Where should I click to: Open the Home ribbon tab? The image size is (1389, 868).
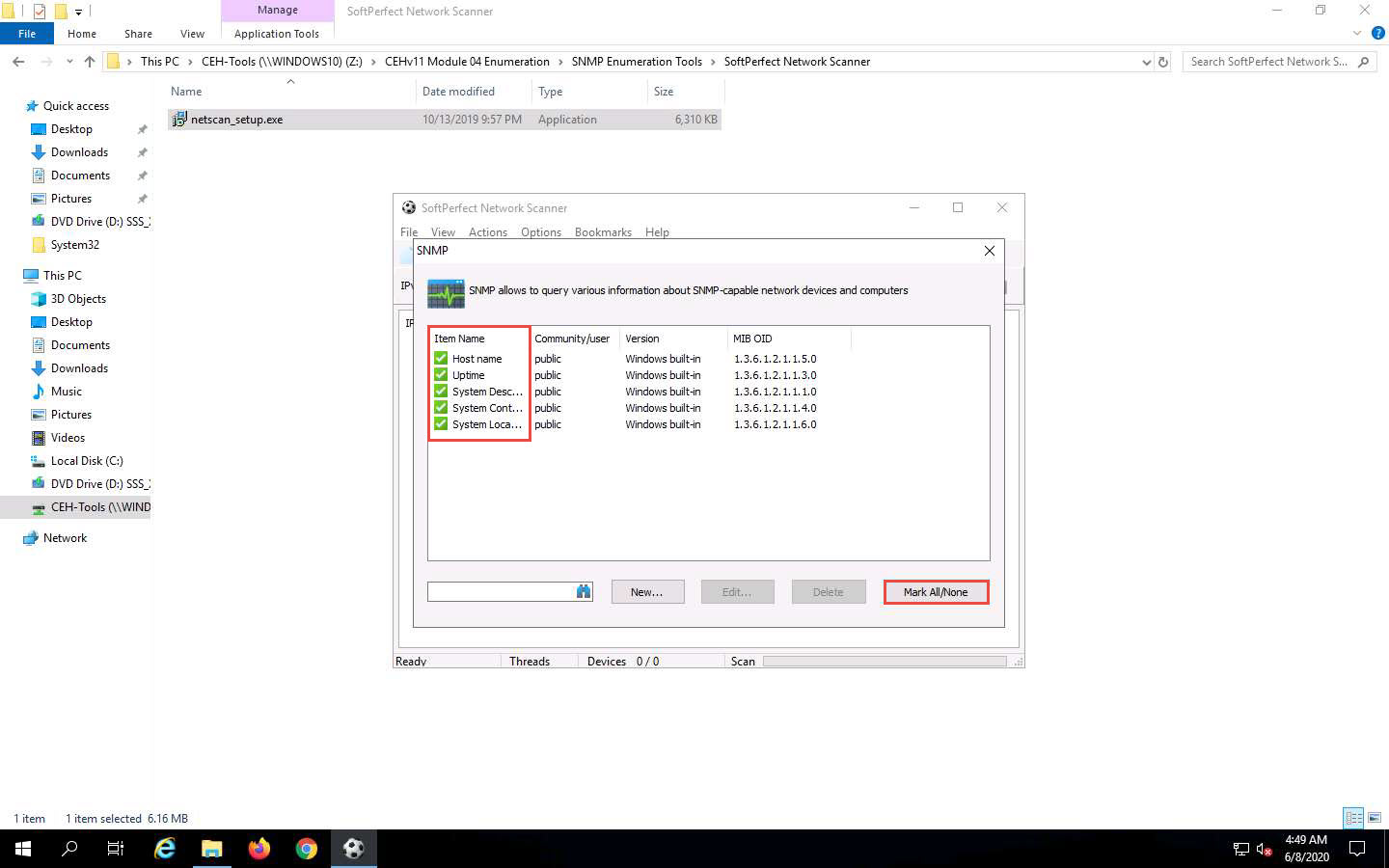click(82, 34)
